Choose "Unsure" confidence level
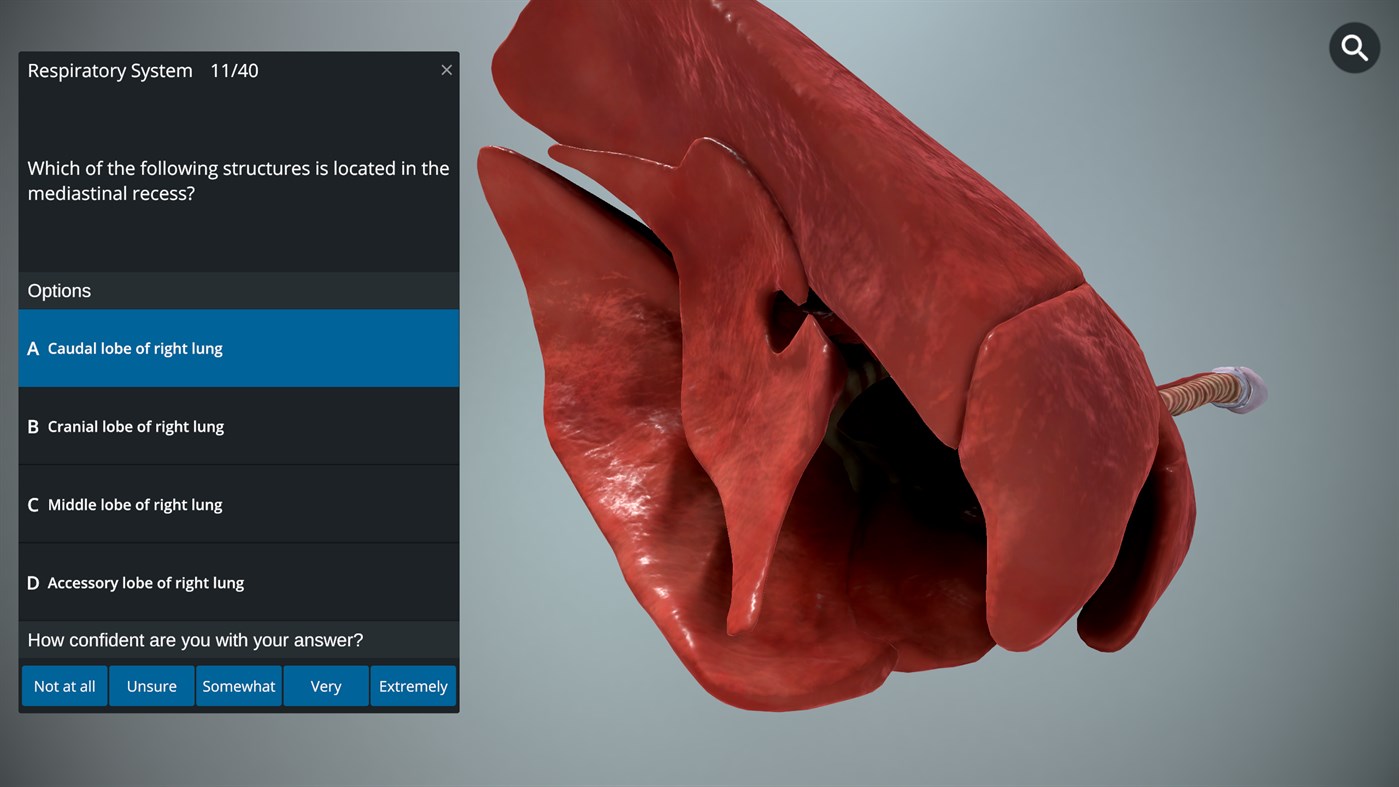The height and width of the screenshot is (787, 1399). click(151, 686)
